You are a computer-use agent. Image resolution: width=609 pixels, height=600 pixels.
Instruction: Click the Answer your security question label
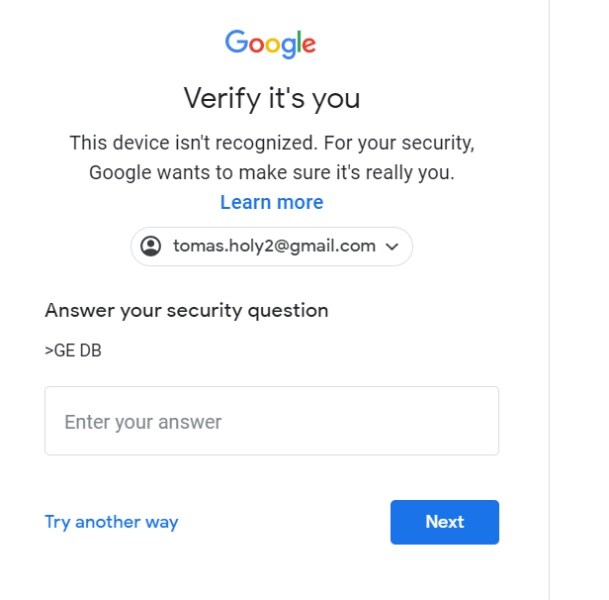click(186, 310)
